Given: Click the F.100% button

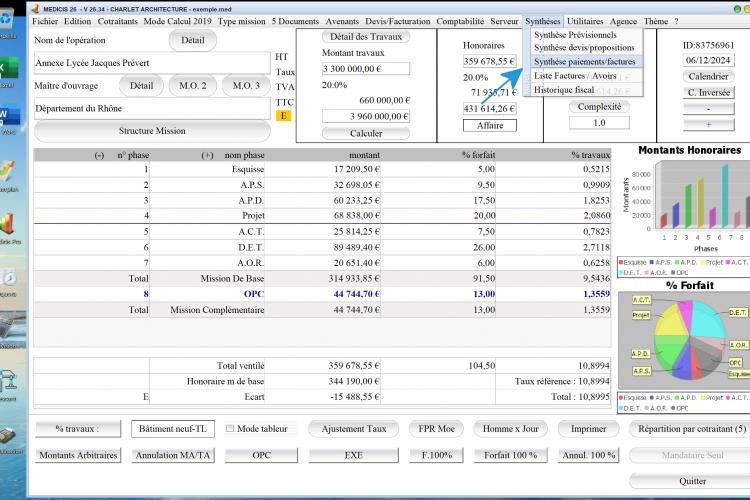Looking at the screenshot, I should 436,456.
